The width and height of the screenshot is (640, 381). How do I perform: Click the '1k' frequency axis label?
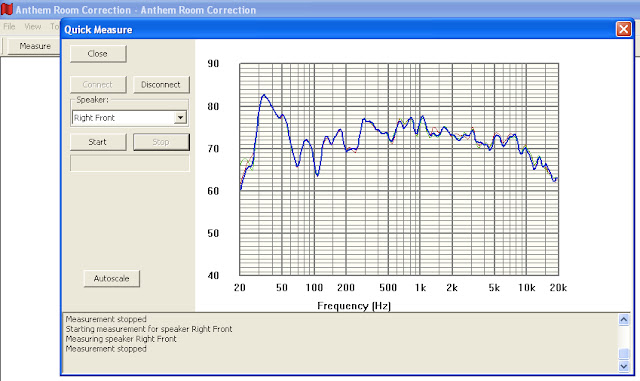pyautogui.click(x=420, y=288)
